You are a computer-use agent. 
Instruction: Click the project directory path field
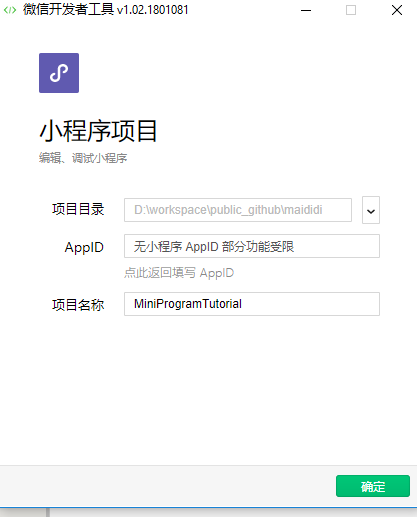[x=238, y=210]
